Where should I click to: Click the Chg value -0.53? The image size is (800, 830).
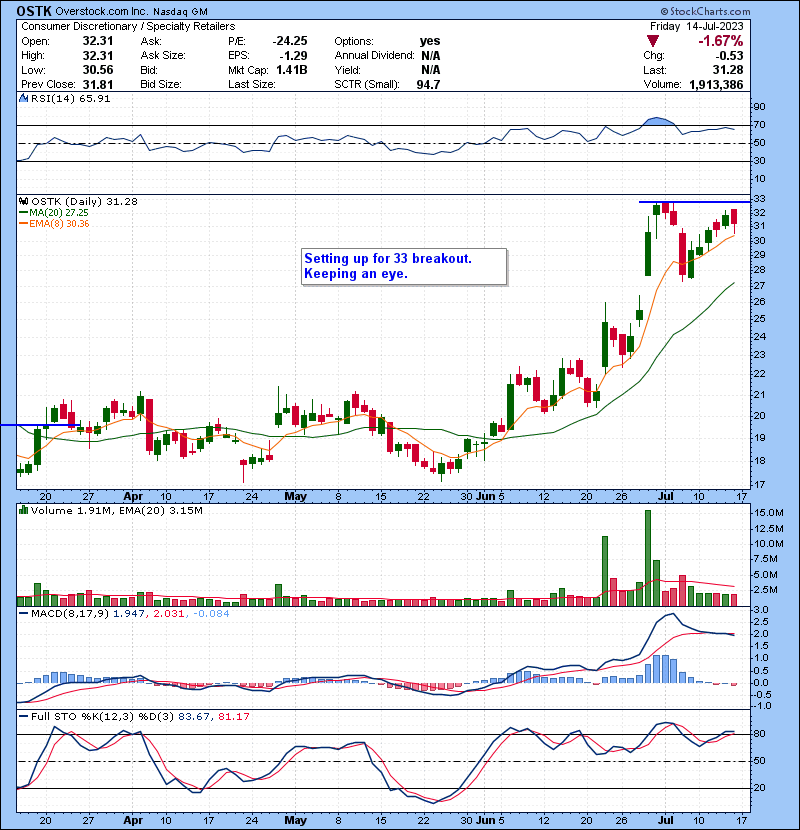(x=730, y=56)
